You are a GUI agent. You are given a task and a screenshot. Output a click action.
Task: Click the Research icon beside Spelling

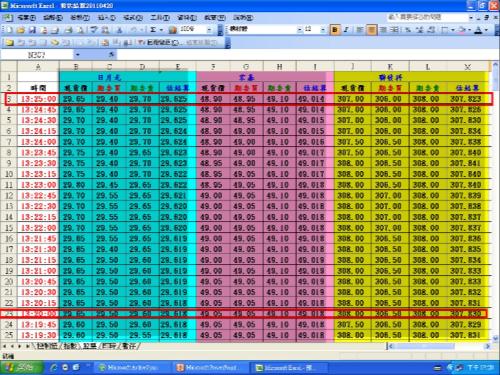point(105,30)
